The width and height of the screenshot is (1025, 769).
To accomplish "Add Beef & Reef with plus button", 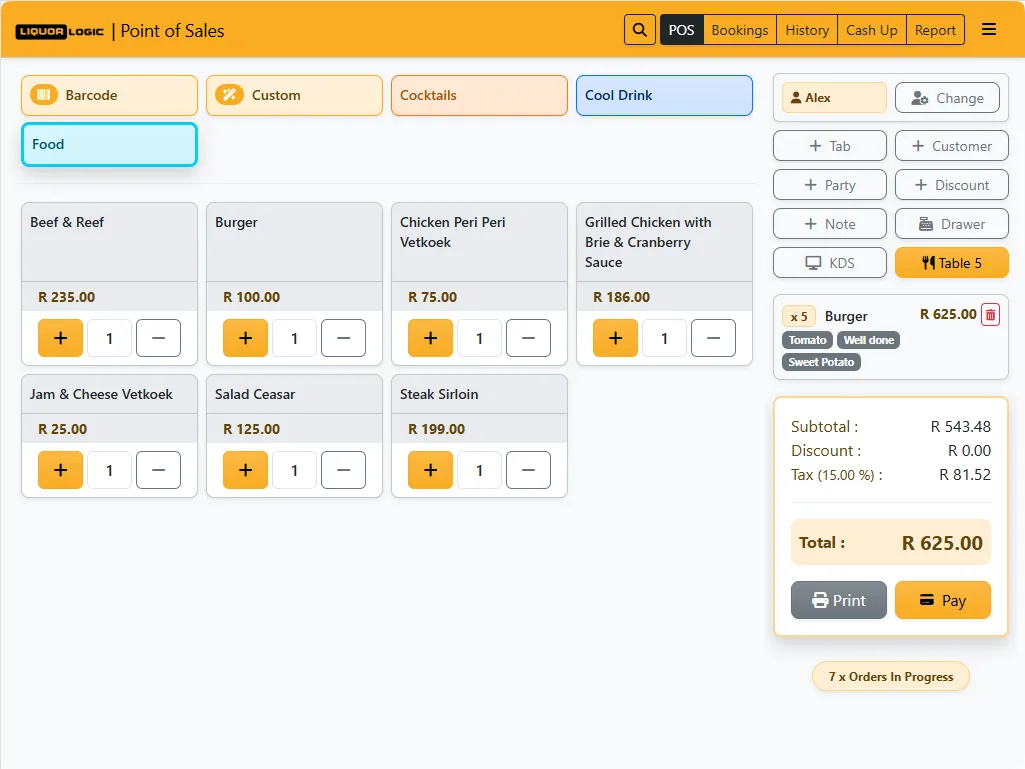I will 60,338.
